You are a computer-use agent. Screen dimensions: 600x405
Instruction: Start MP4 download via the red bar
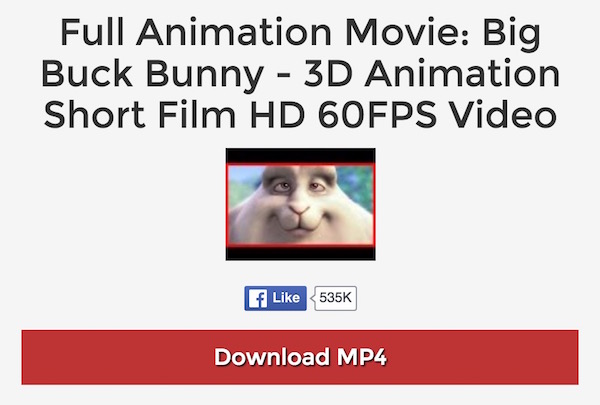[300, 357]
